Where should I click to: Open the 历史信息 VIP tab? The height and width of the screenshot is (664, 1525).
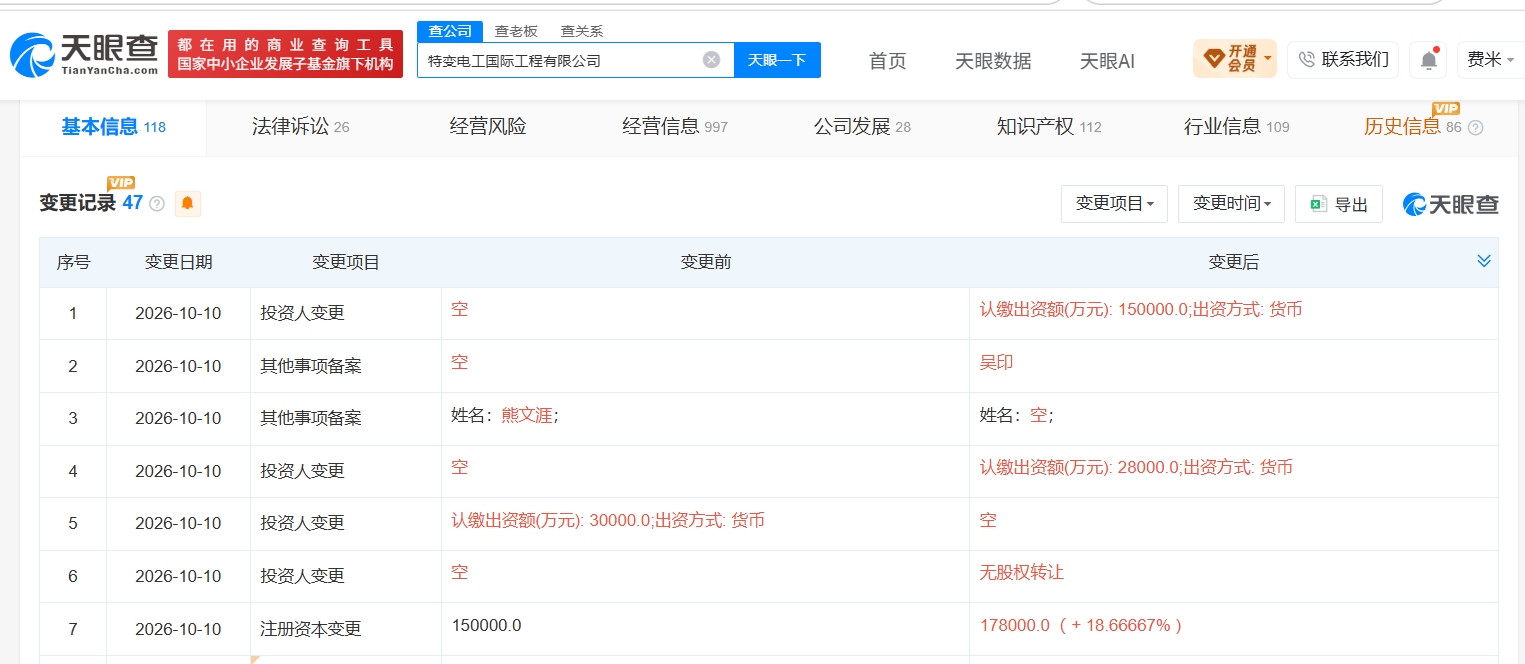[x=1413, y=126]
